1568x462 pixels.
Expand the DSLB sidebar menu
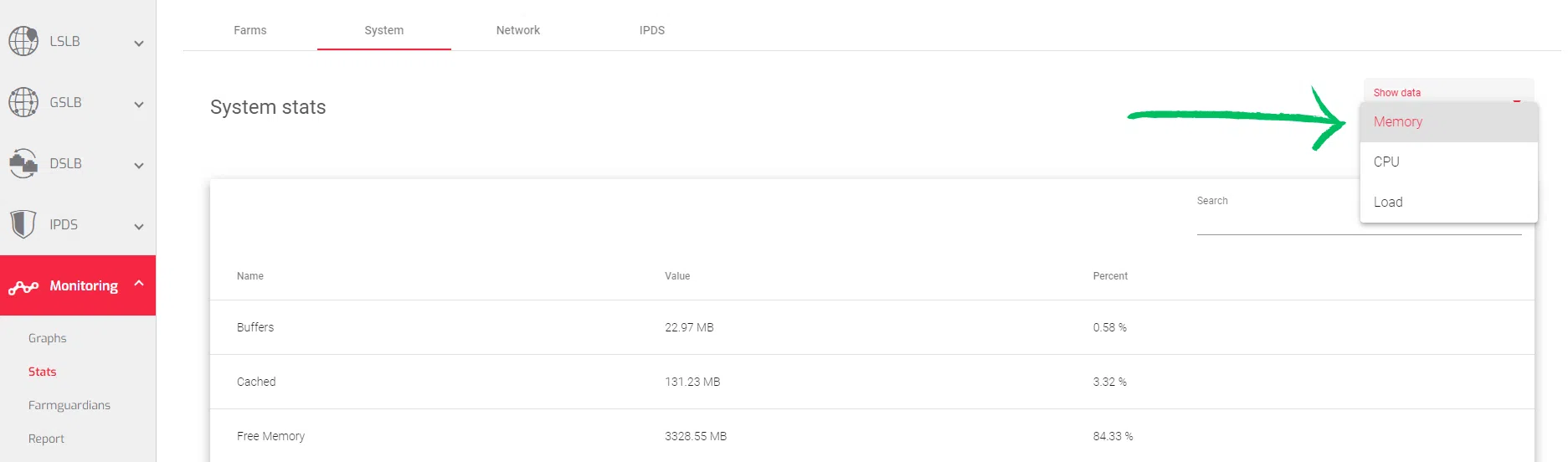tap(139, 165)
